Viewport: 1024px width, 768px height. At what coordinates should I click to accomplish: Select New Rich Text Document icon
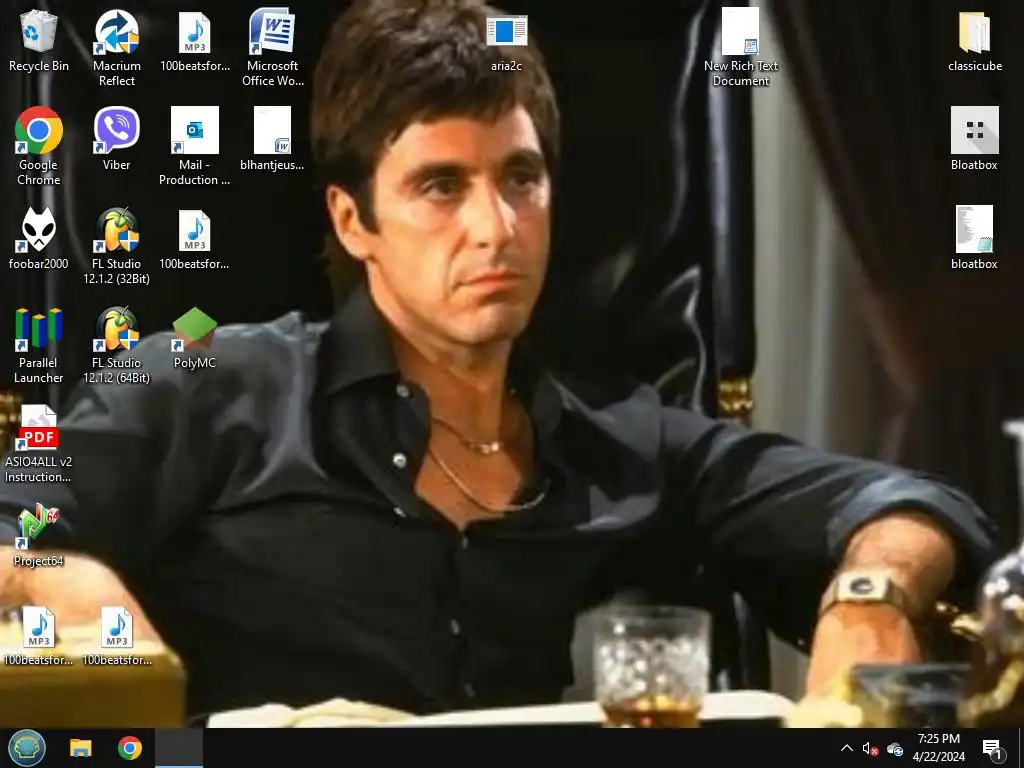click(741, 47)
